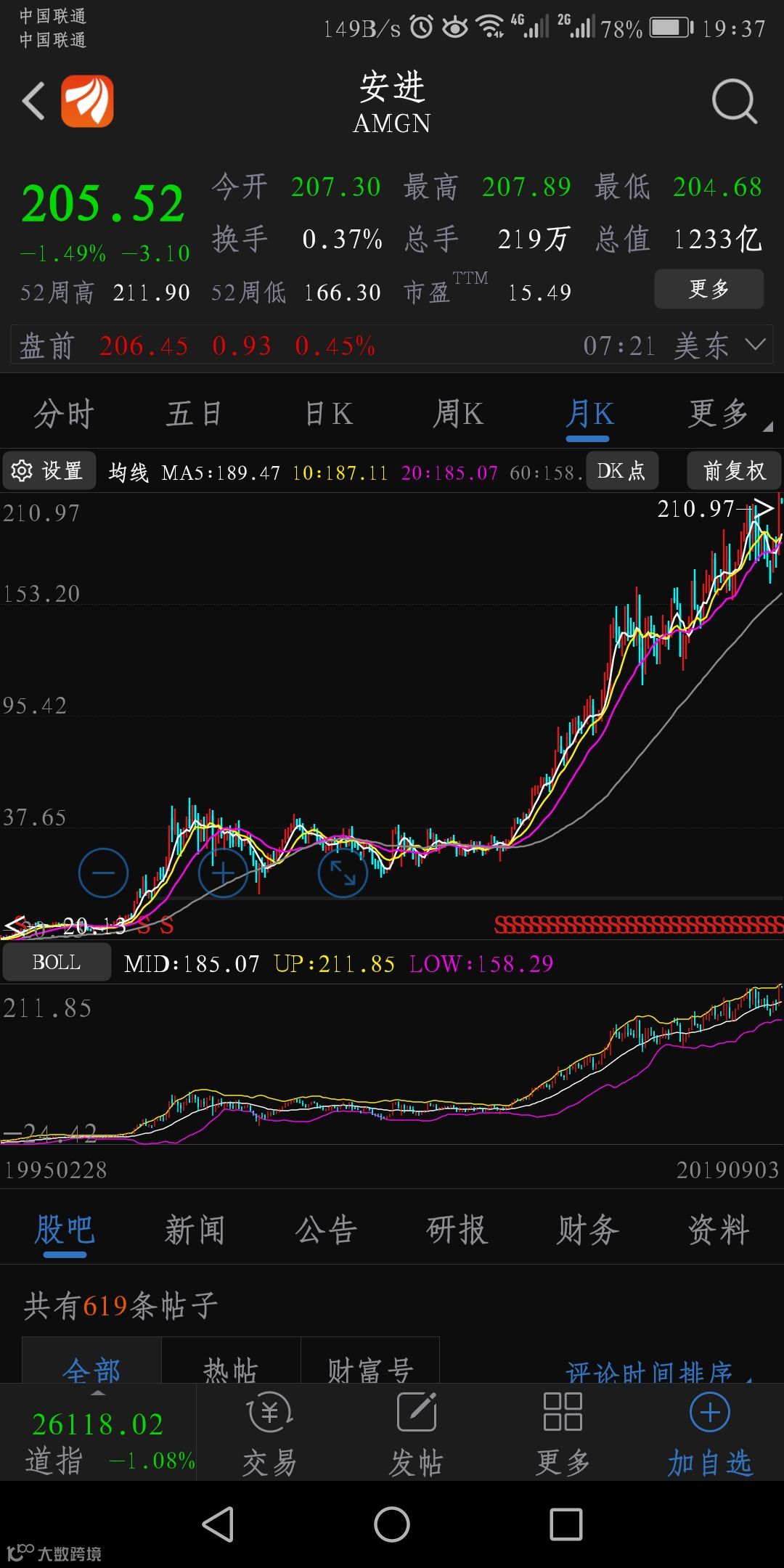
Task: Zoom in chart with plus circle
Action: pos(223,873)
